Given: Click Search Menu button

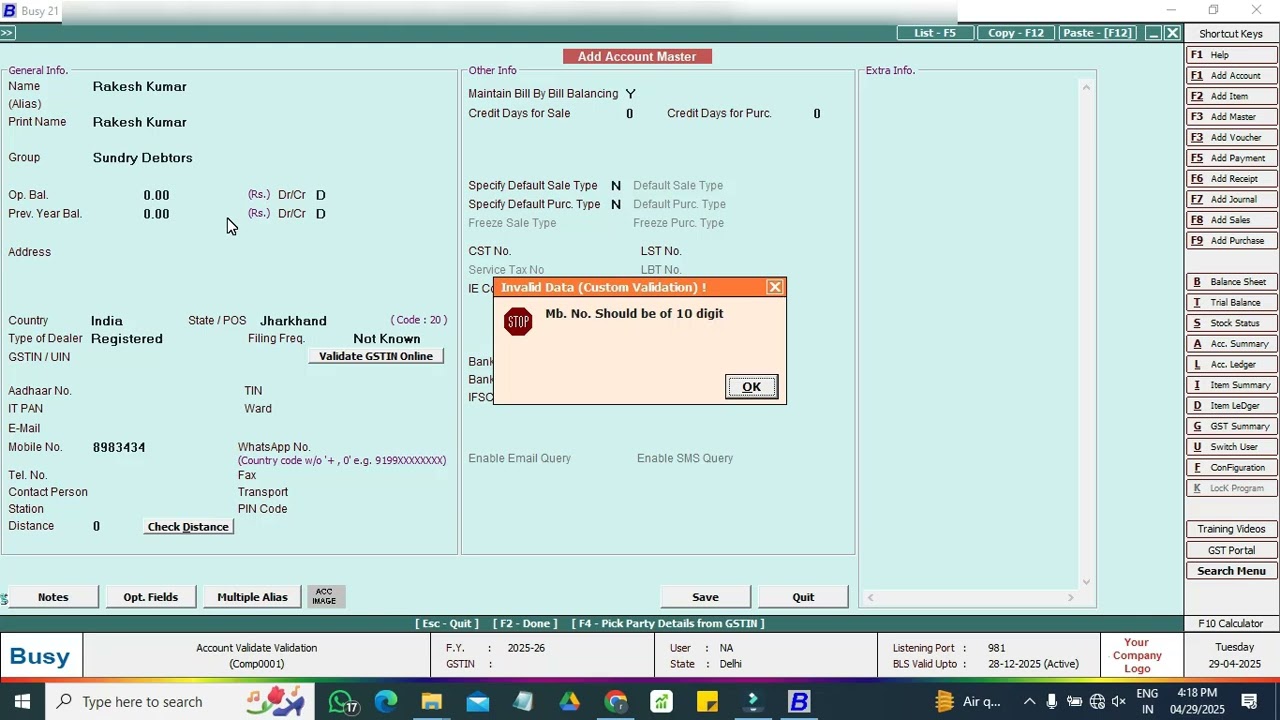Looking at the screenshot, I should click(1231, 571).
